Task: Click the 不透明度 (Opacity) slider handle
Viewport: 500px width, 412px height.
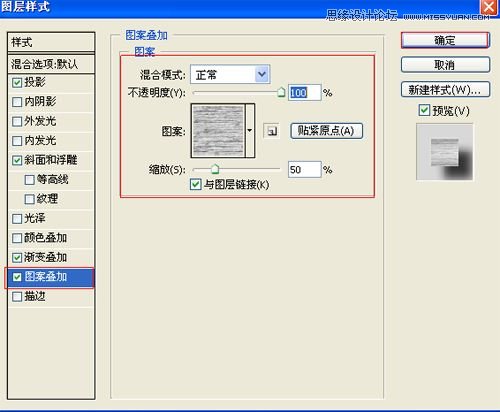Action: tap(281, 92)
